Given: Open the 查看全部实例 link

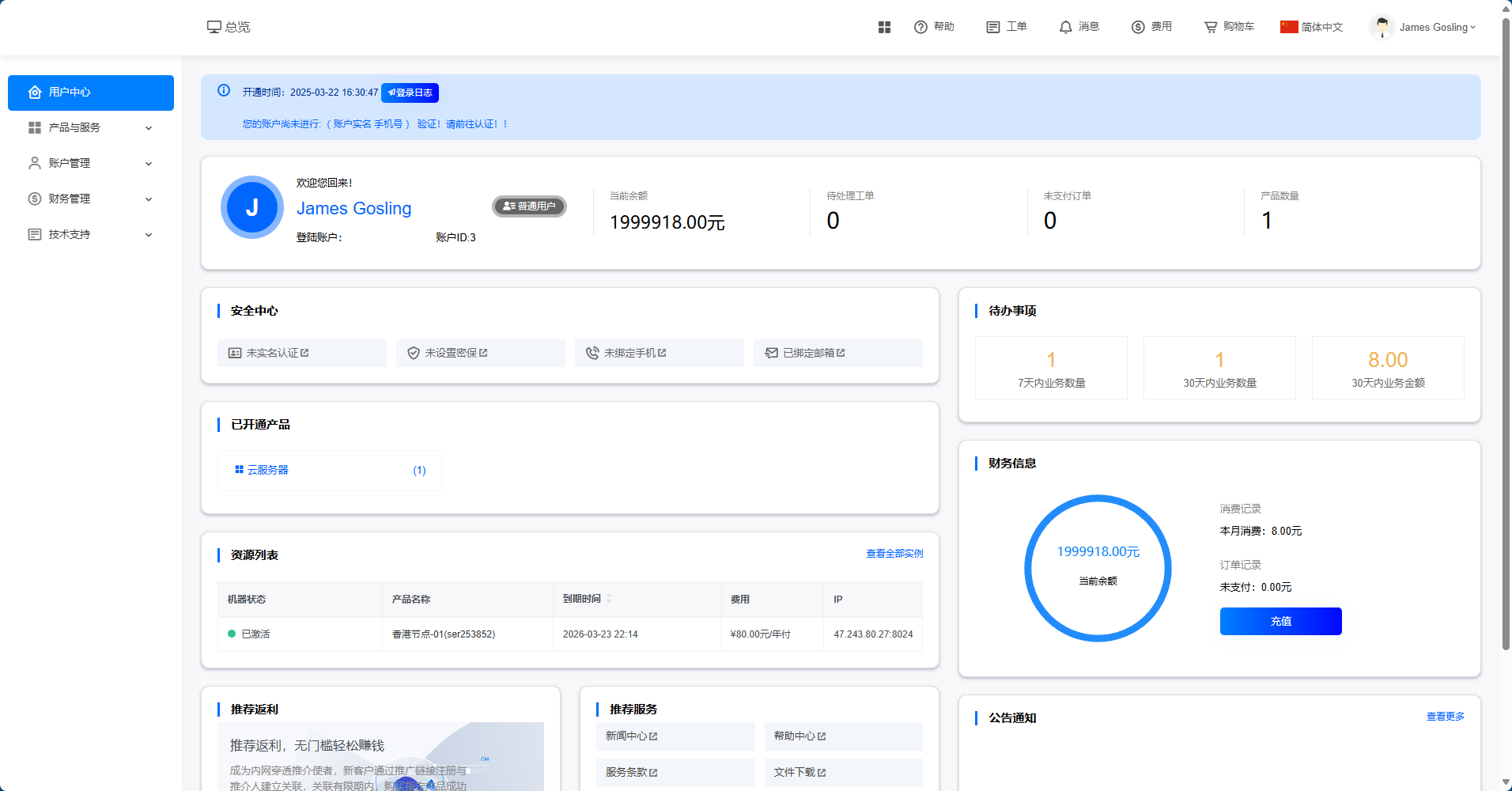Looking at the screenshot, I should (x=894, y=554).
